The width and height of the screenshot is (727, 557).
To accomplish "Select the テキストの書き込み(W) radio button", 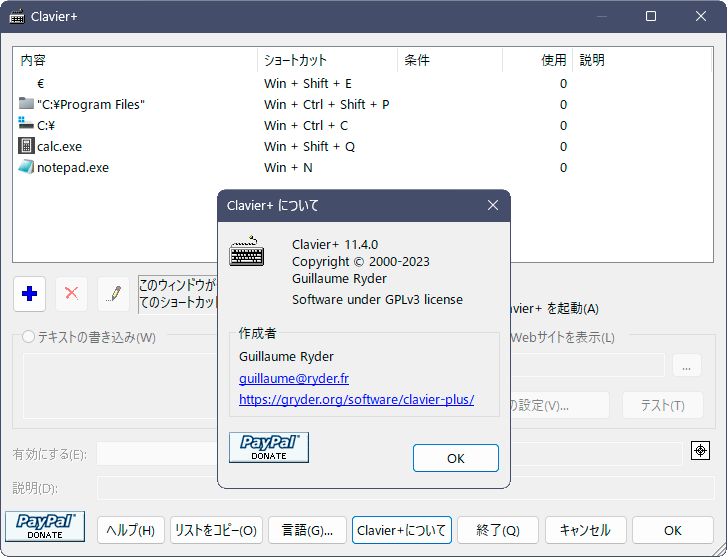I will [x=29, y=337].
